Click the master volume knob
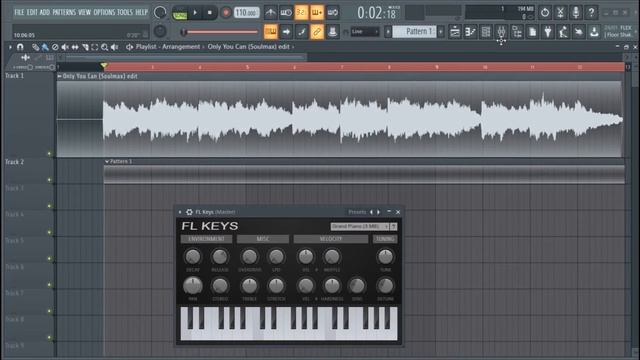This screenshot has height=360, width=640. (x=160, y=13)
